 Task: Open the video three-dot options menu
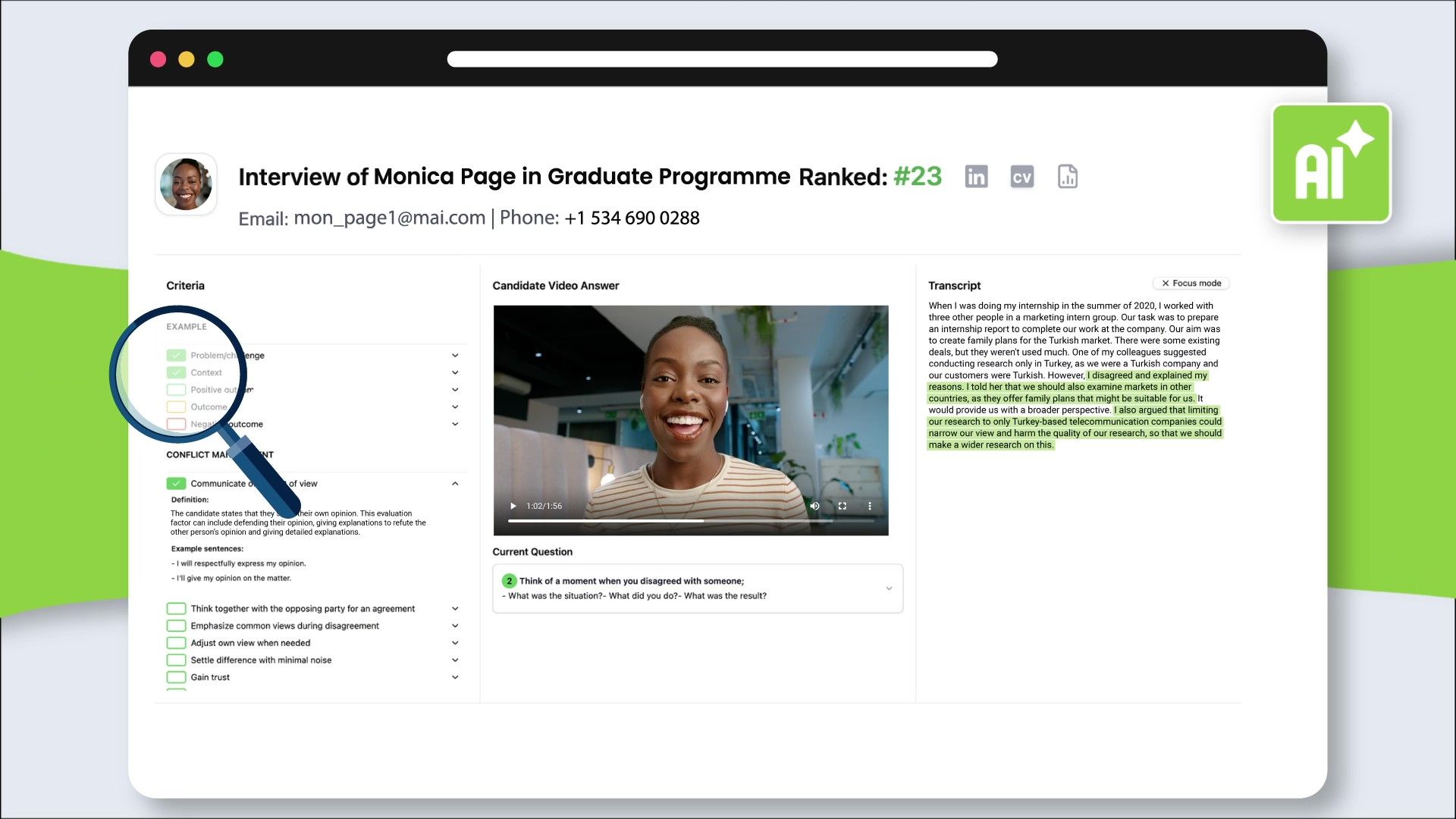coord(870,506)
